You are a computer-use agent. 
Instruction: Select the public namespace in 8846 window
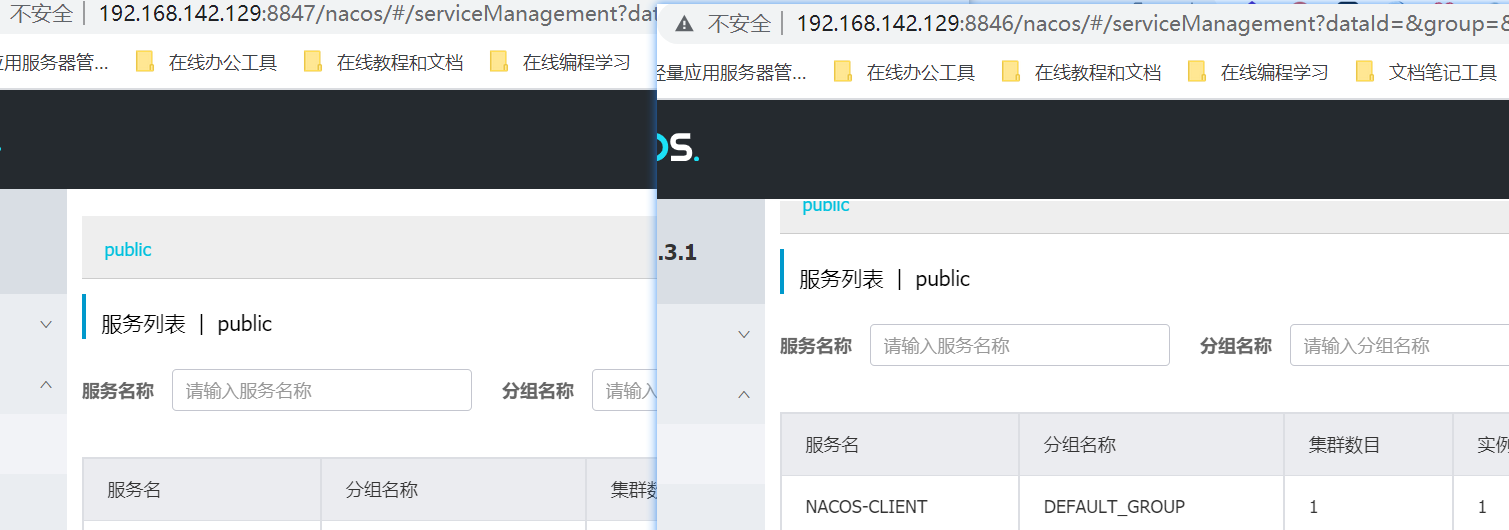click(826, 206)
